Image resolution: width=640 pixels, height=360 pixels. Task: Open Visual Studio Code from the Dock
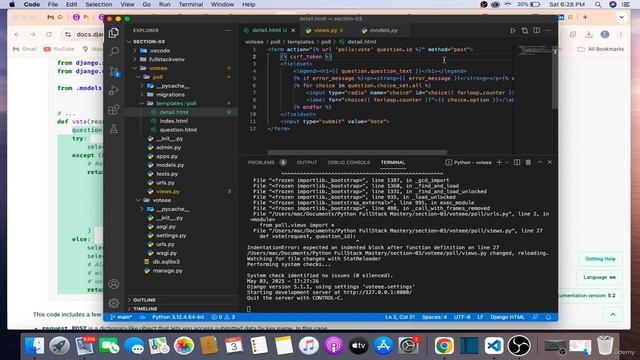(x=494, y=346)
